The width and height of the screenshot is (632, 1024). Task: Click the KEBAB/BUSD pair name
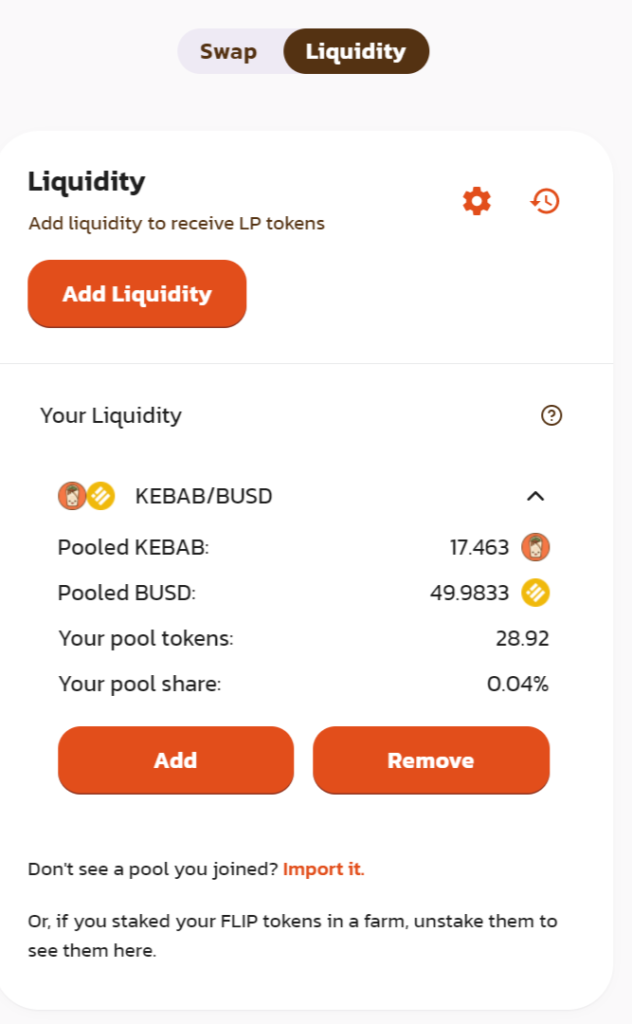[x=204, y=496]
